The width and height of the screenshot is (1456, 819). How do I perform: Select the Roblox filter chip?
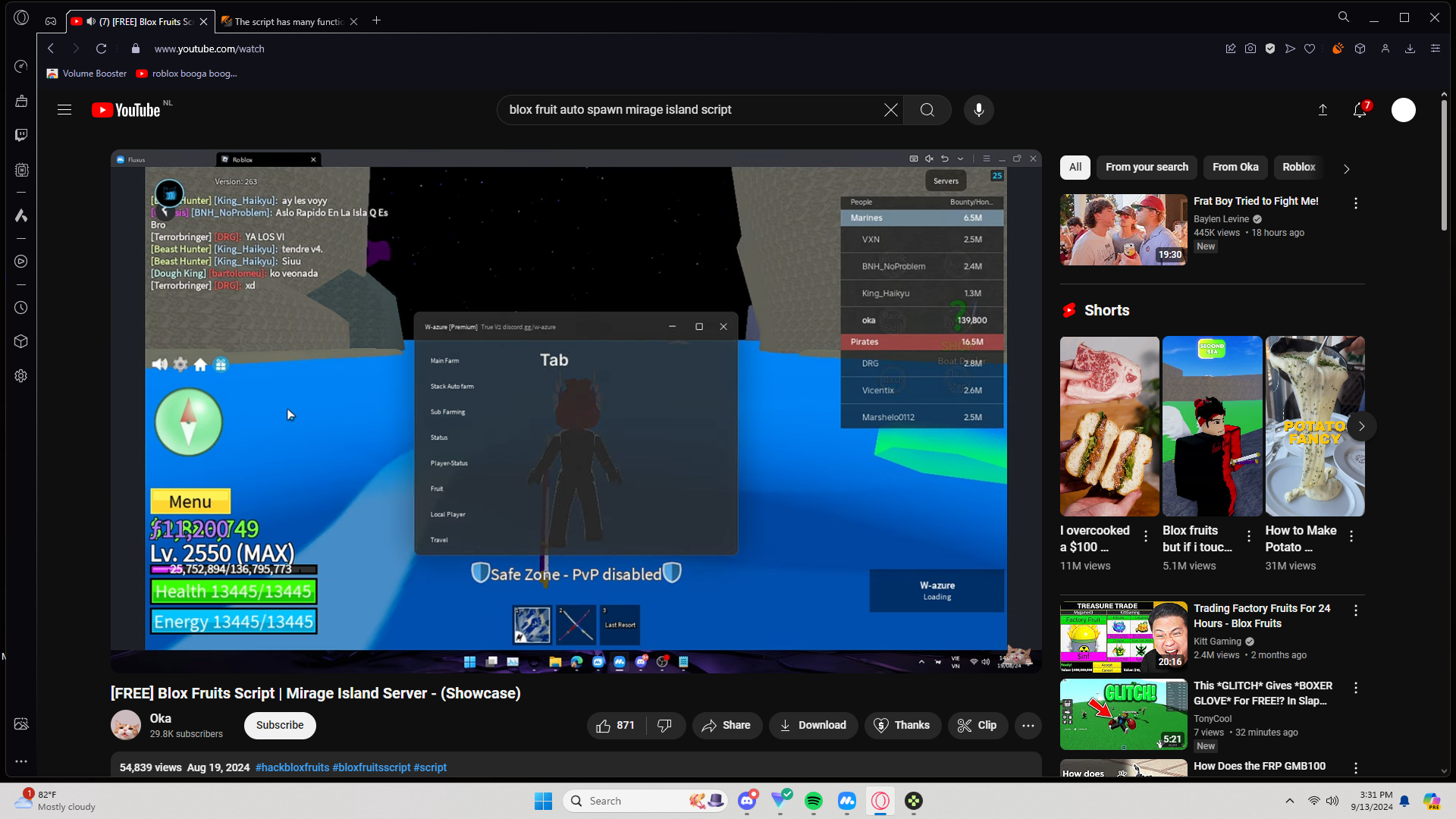[x=1299, y=167]
